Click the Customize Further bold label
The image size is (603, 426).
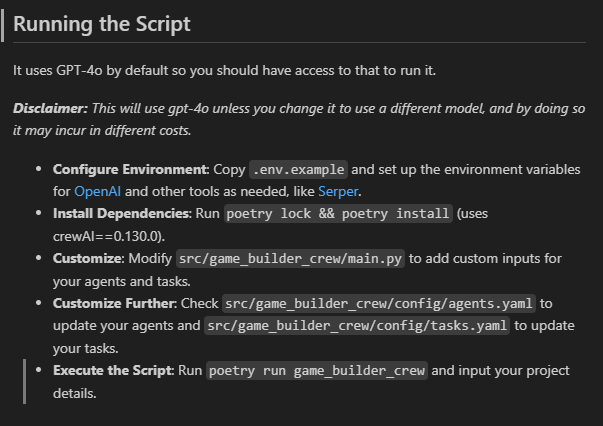(115, 303)
